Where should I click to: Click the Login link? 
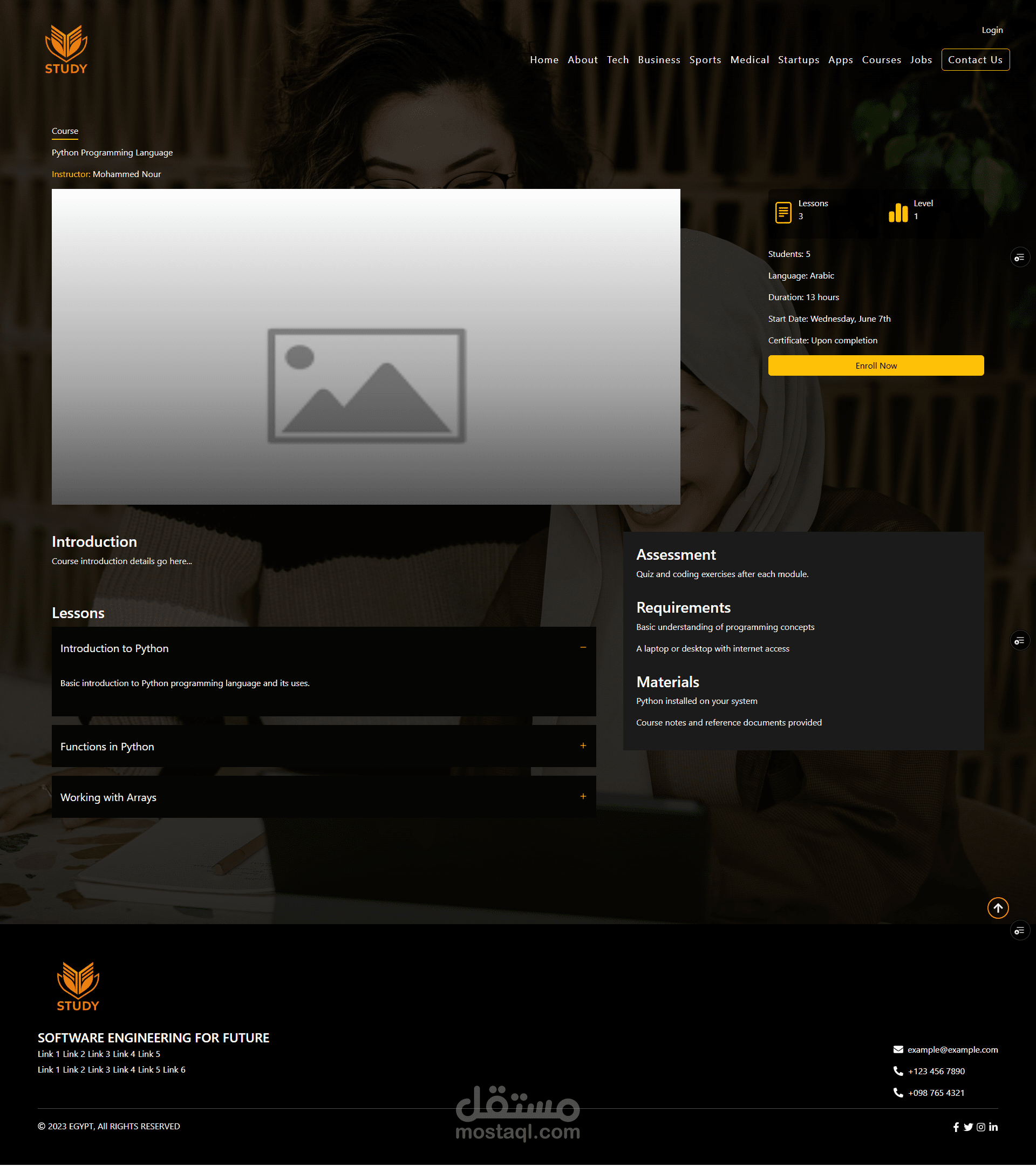pyautogui.click(x=992, y=30)
